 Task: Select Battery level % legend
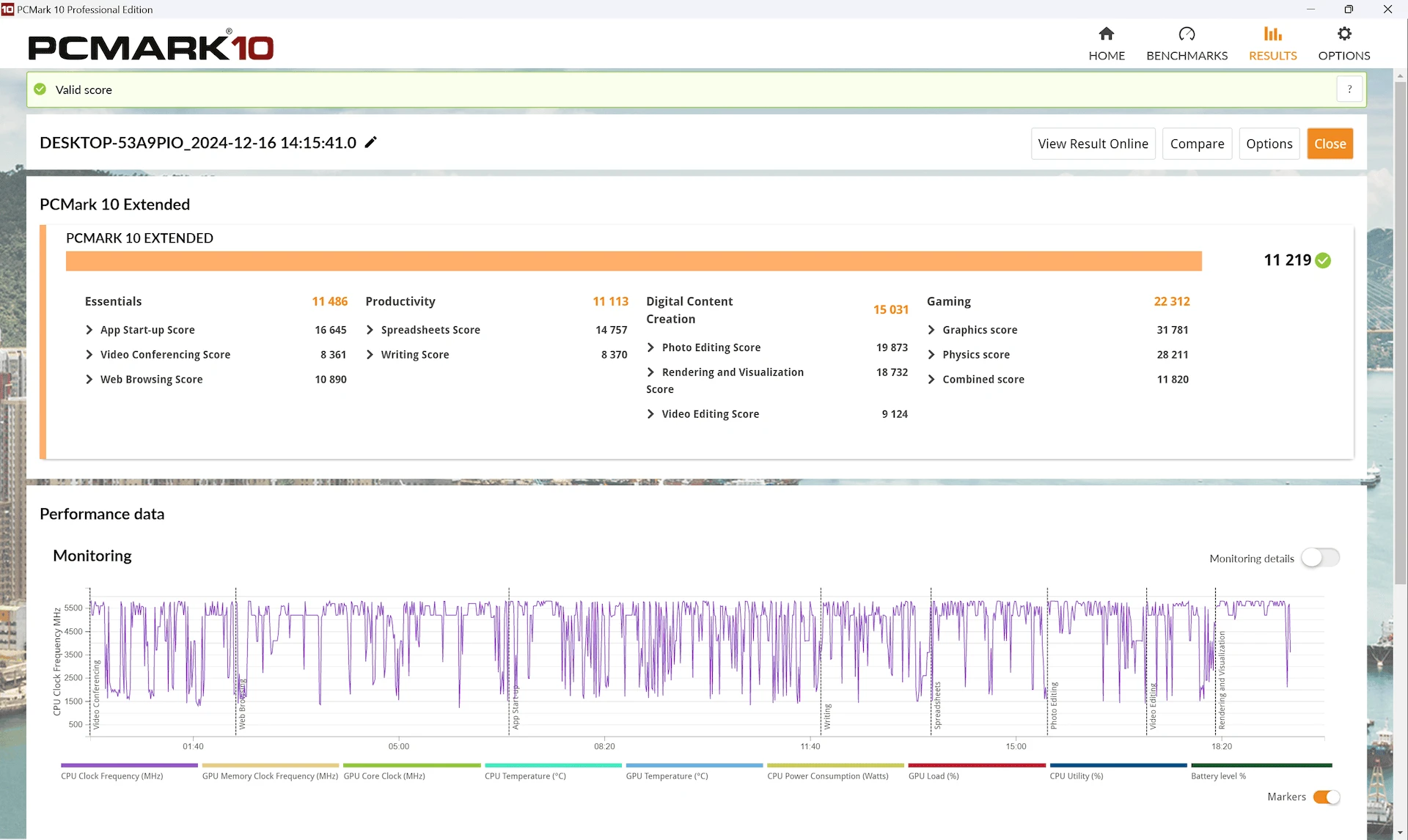[1261, 771]
